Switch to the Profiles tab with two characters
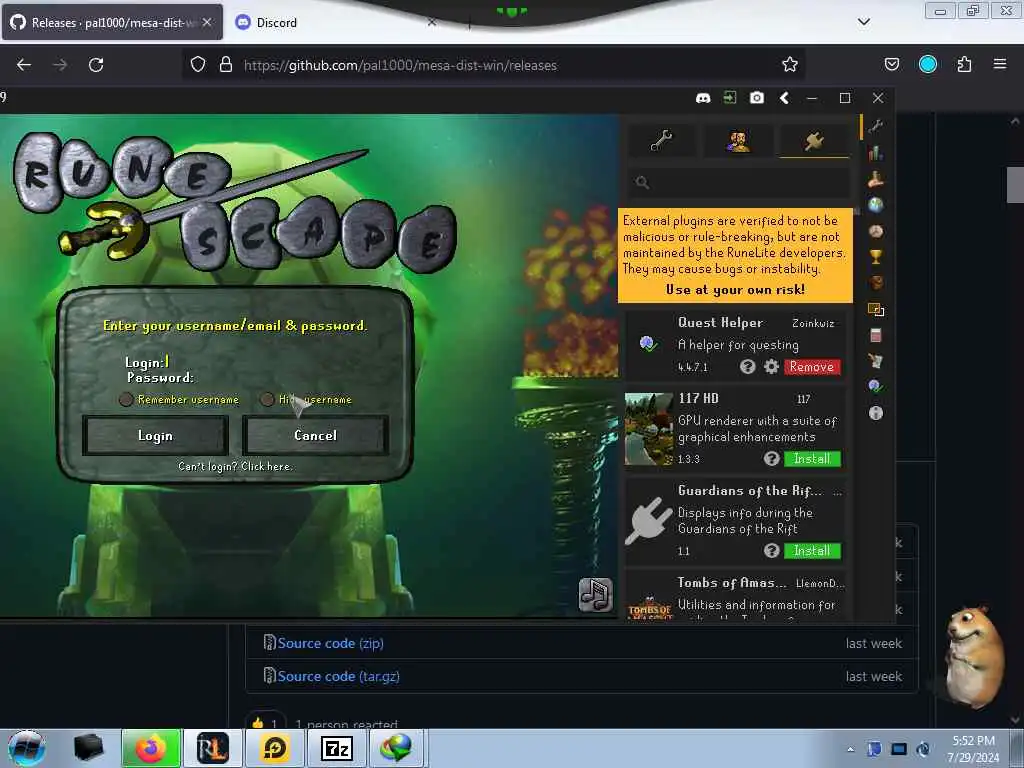The height and width of the screenshot is (768, 1024). tap(738, 140)
